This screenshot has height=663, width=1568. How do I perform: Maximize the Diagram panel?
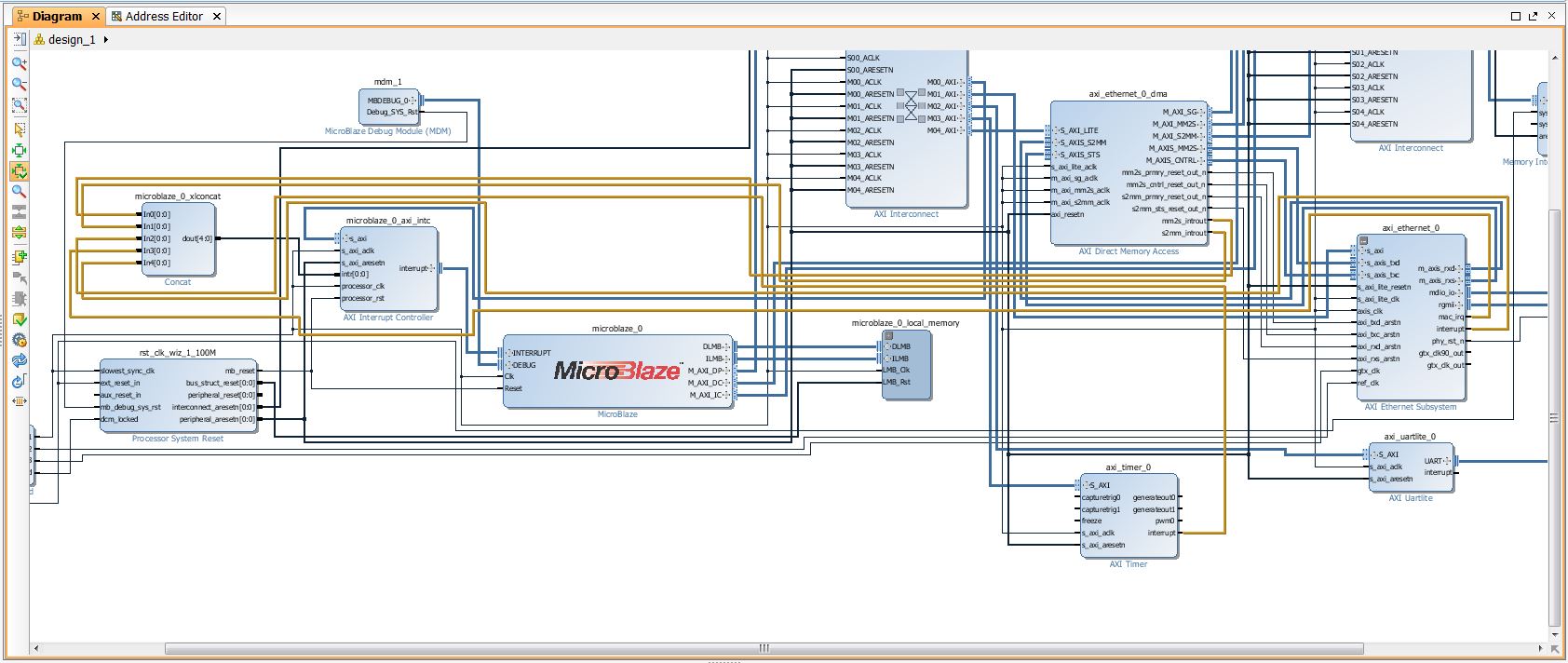coord(1516,16)
